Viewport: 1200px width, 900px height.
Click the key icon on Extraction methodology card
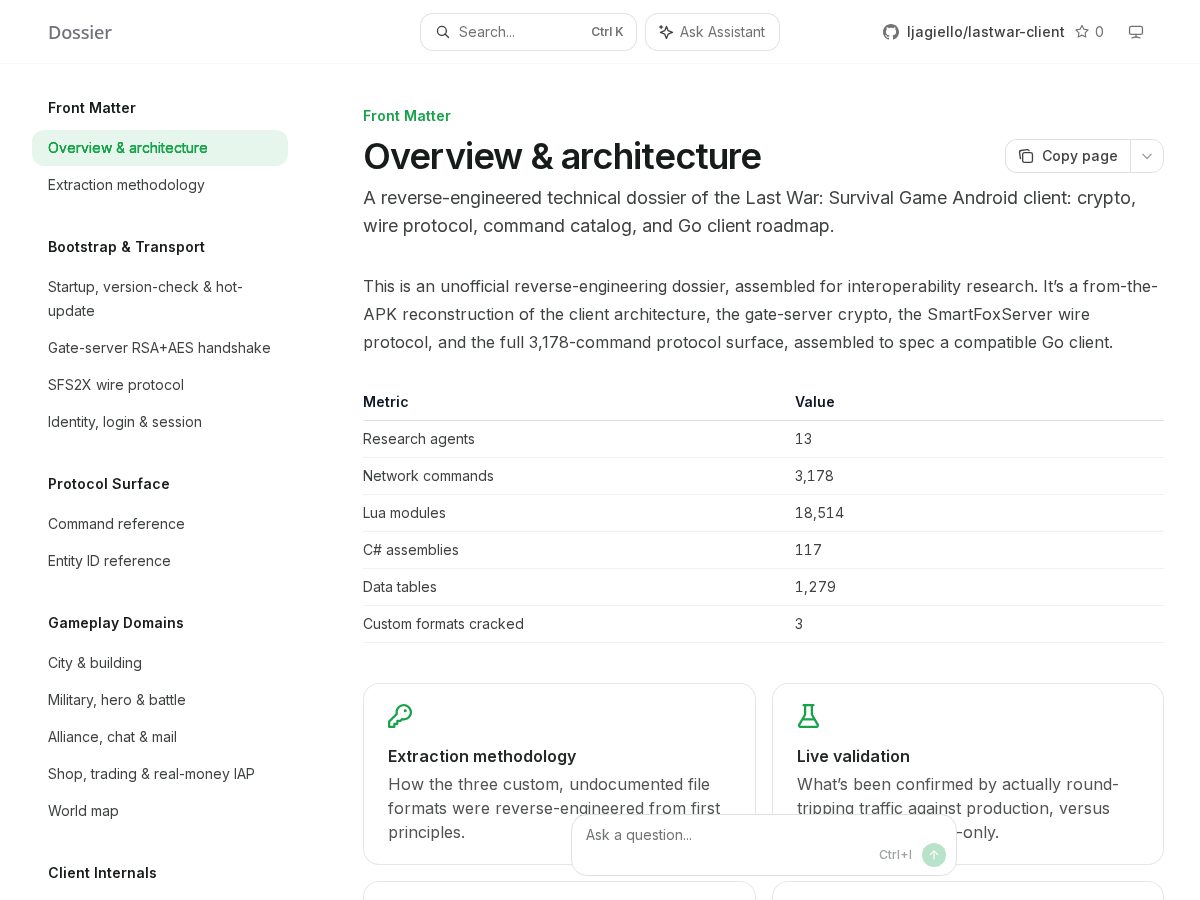pos(400,716)
